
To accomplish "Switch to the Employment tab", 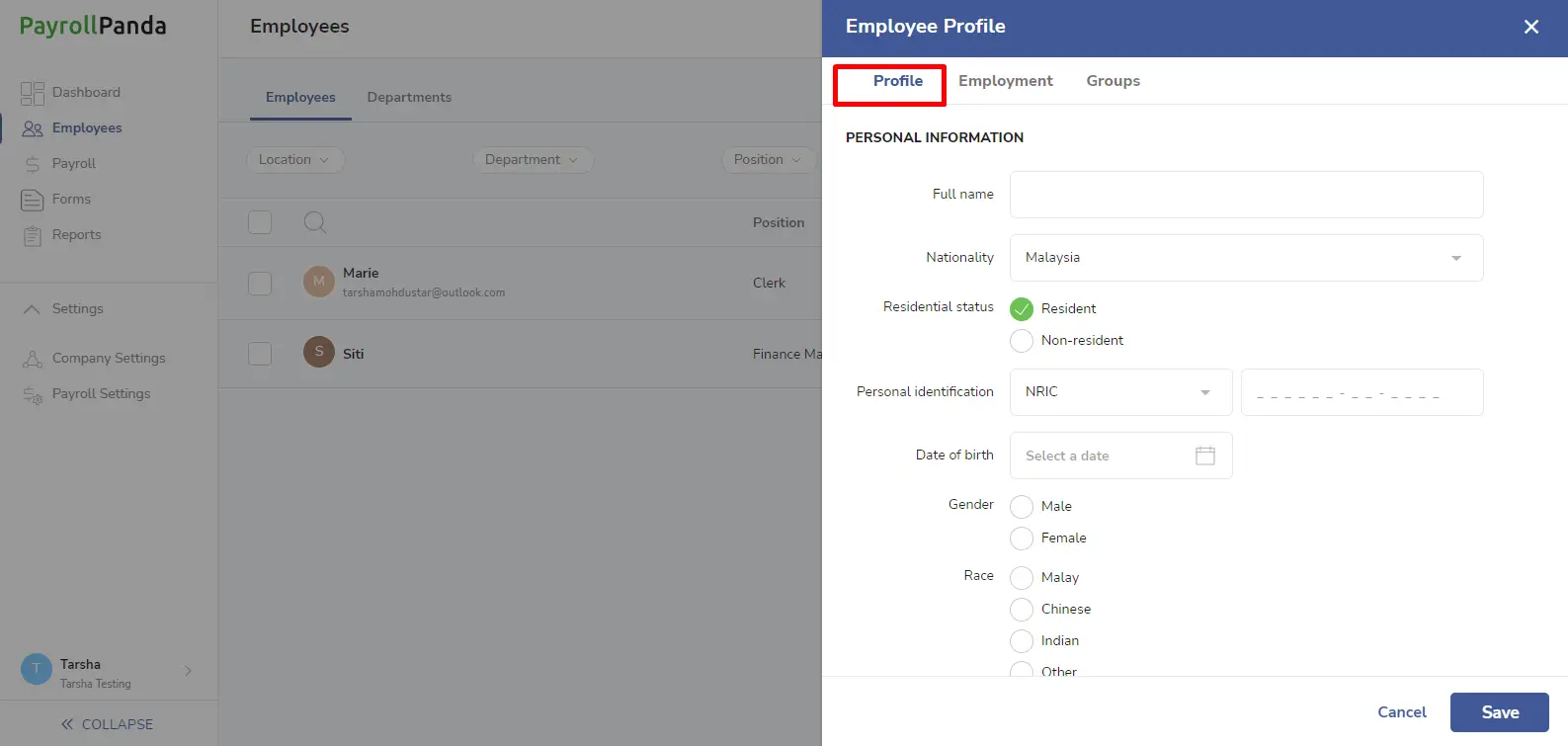I will (1005, 81).
